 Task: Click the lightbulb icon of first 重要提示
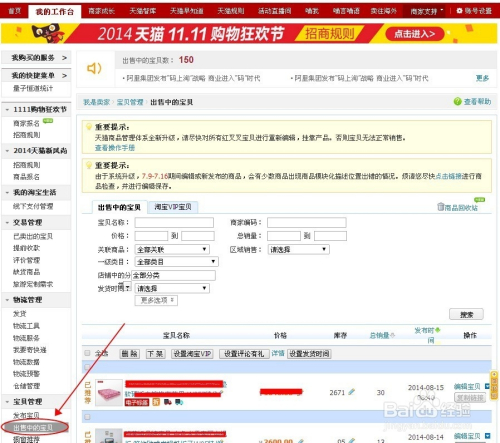click(89, 126)
